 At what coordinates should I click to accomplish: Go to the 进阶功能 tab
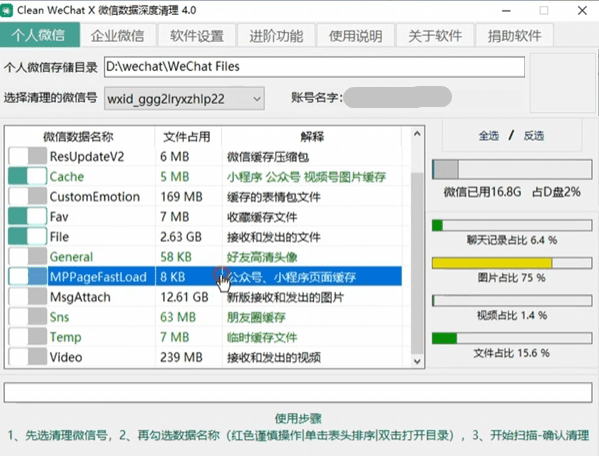tap(276, 36)
